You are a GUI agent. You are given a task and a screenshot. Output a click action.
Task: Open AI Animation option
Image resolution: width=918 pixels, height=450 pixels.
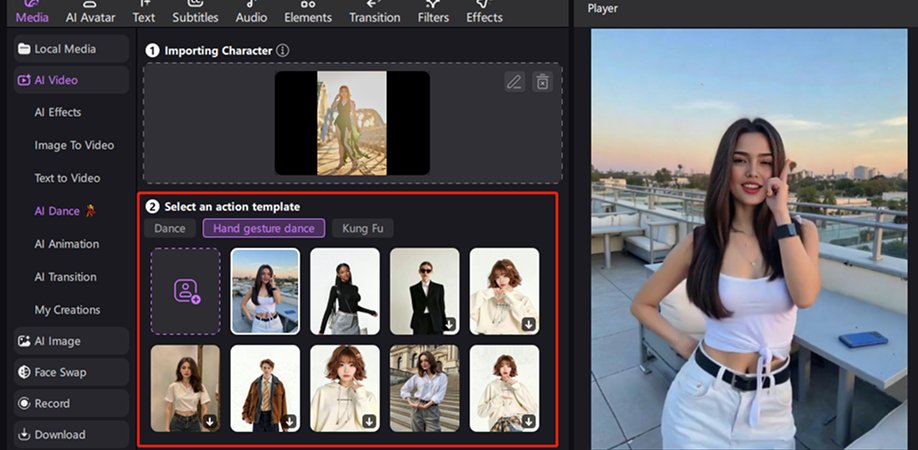coord(66,244)
